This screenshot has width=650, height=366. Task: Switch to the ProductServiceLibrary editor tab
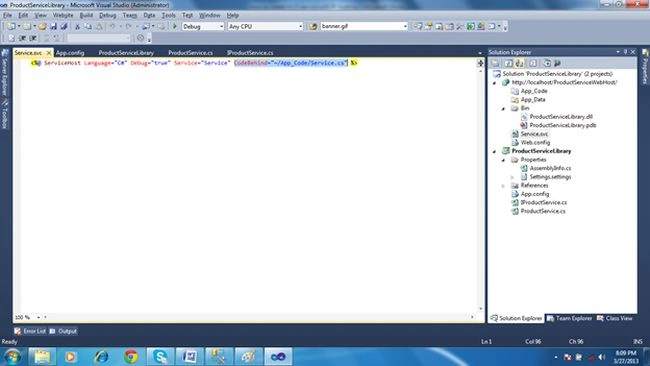point(126,53)
